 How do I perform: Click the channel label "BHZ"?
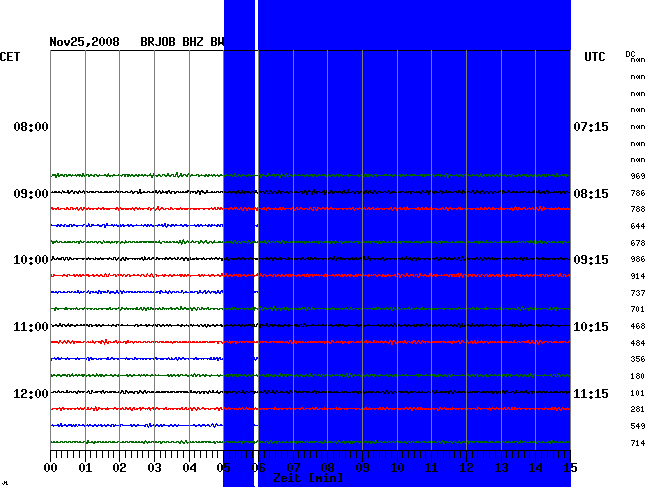pyautogui.click(x=193, y=42)
